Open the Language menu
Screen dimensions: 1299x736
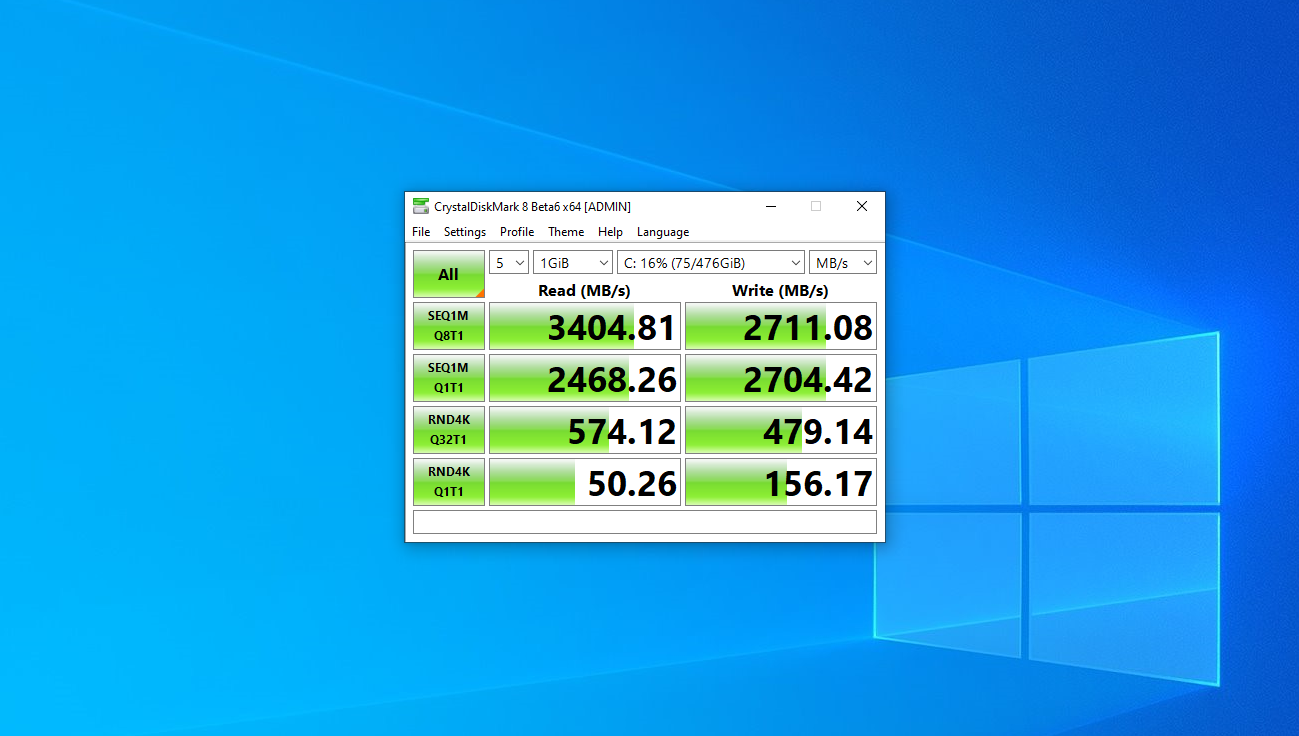[663, 232]
